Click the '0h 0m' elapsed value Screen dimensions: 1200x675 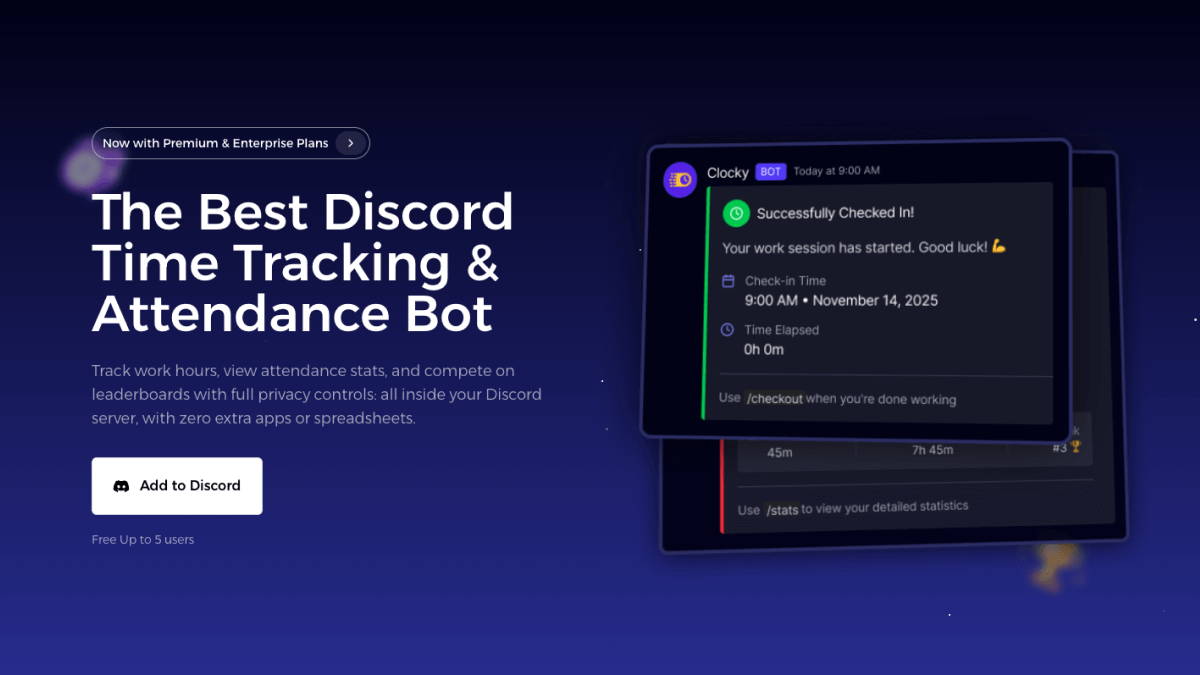point(764,350)
